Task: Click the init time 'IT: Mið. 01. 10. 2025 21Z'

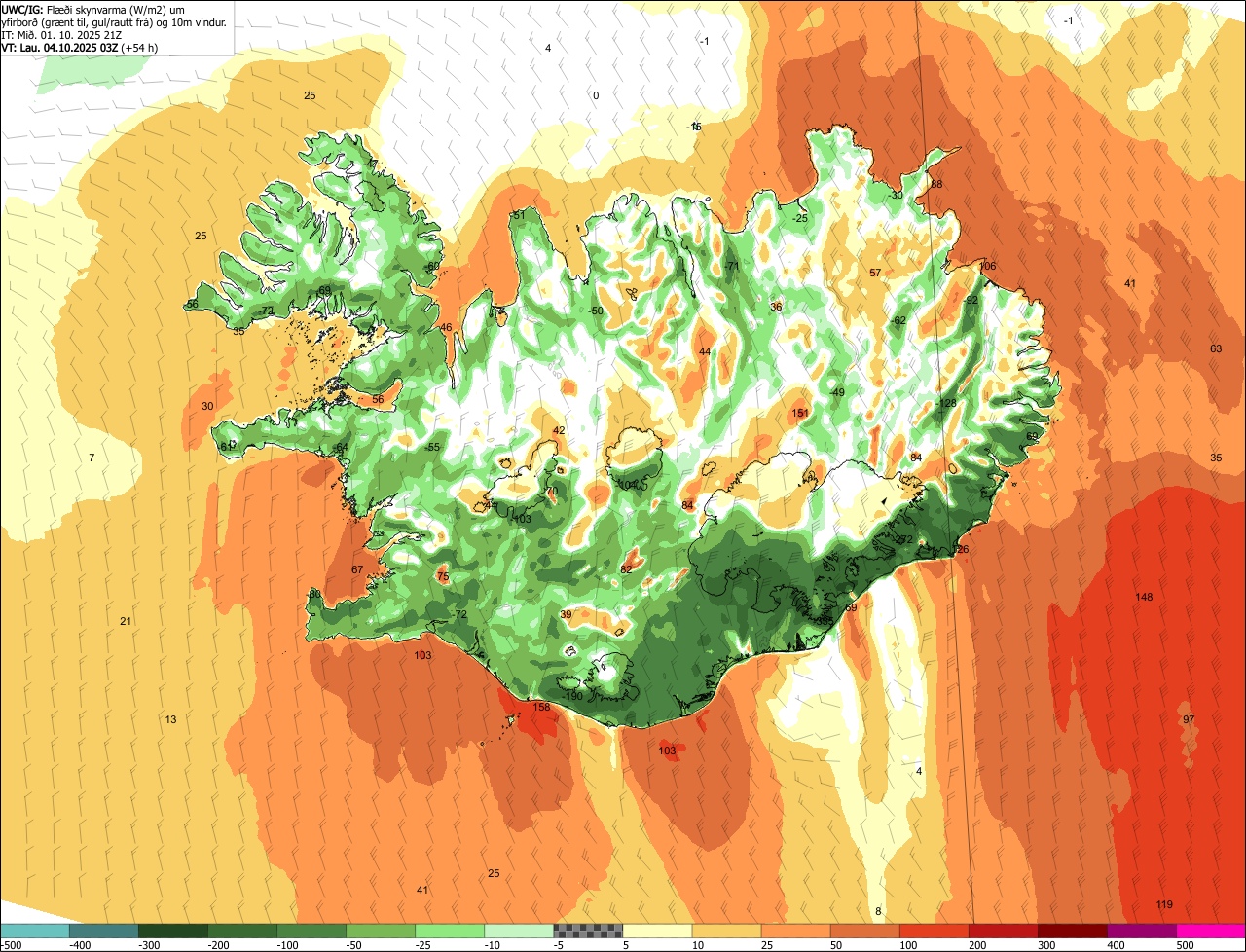Action: tap(62, 33)
